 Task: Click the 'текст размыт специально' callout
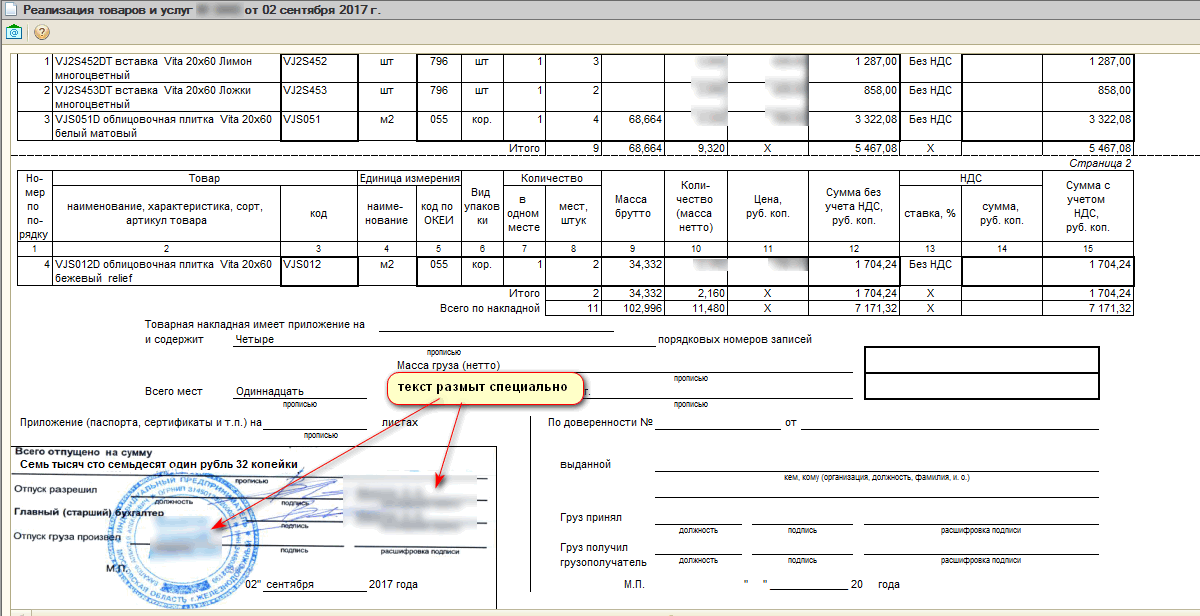coord(484,388)
